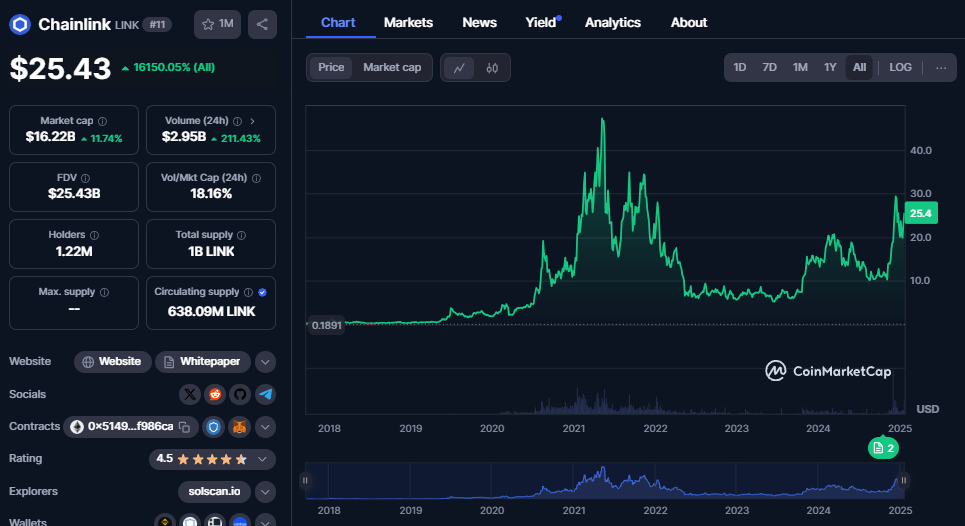Select the 1D time range

click(x=740, y=68)
